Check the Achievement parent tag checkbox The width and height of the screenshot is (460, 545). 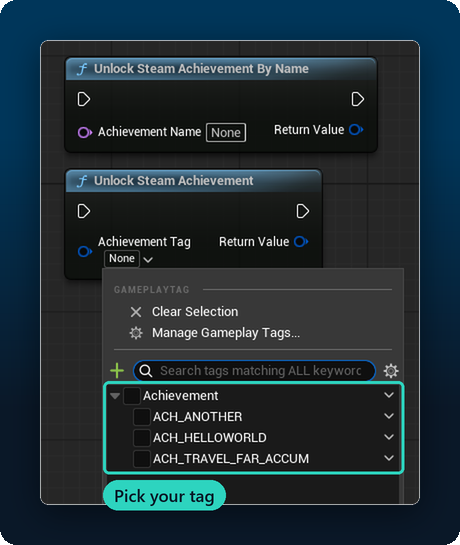pos(132,396)
